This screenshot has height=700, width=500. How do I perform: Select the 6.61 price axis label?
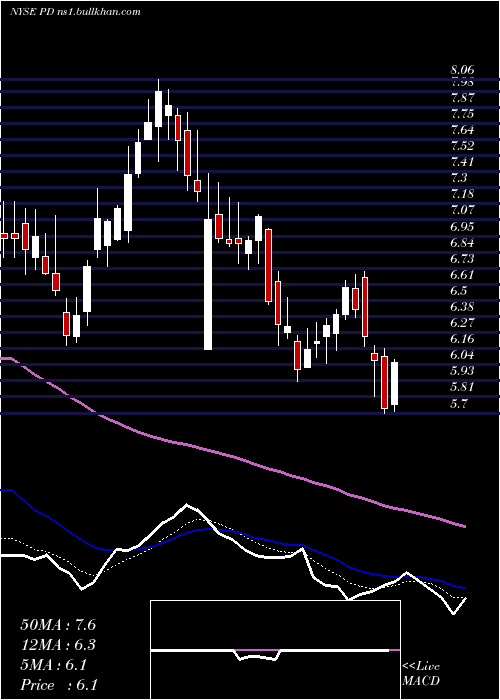click(462, 275)
